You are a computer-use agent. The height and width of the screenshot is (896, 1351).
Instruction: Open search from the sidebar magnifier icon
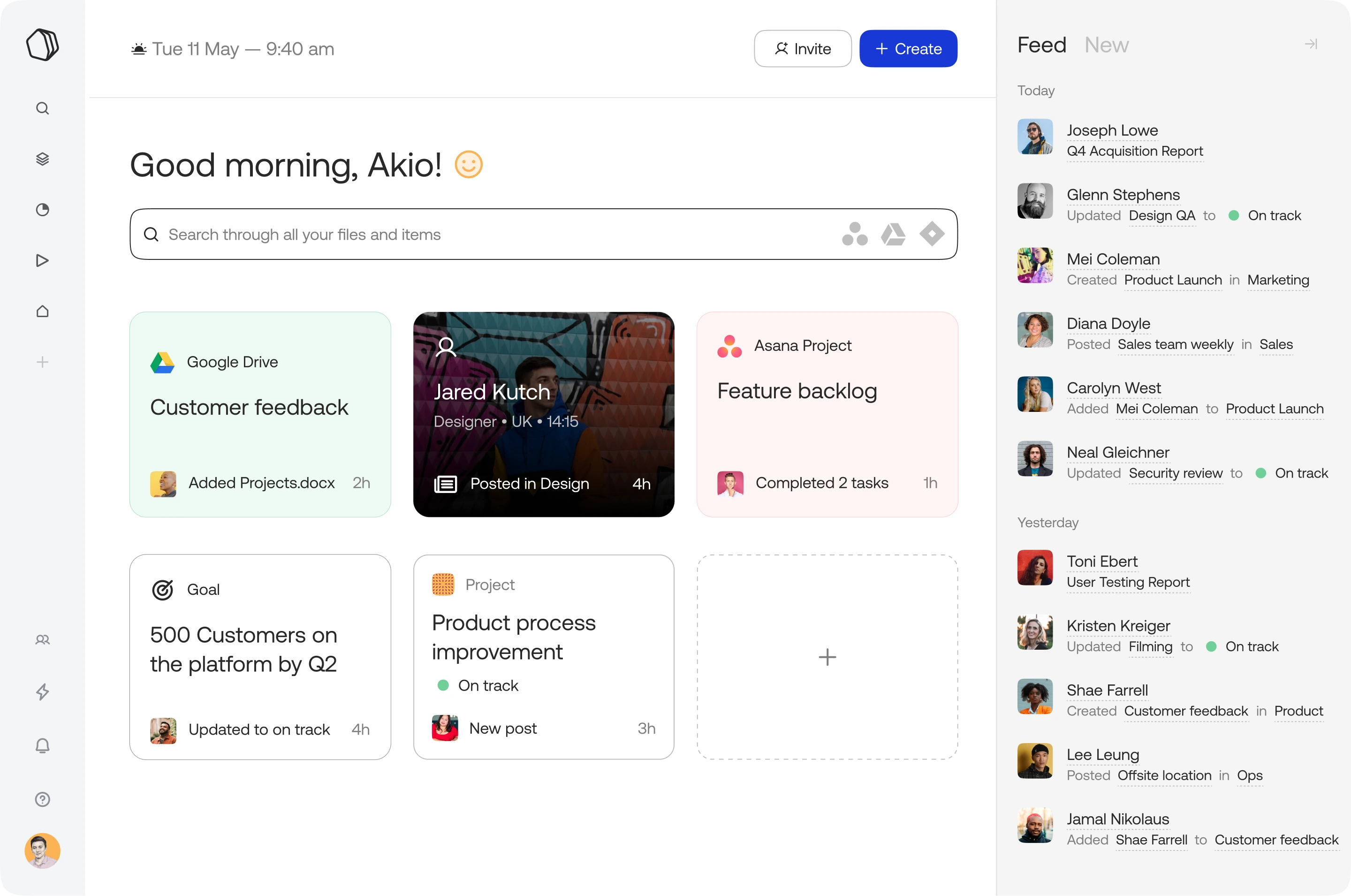[42, 108]
